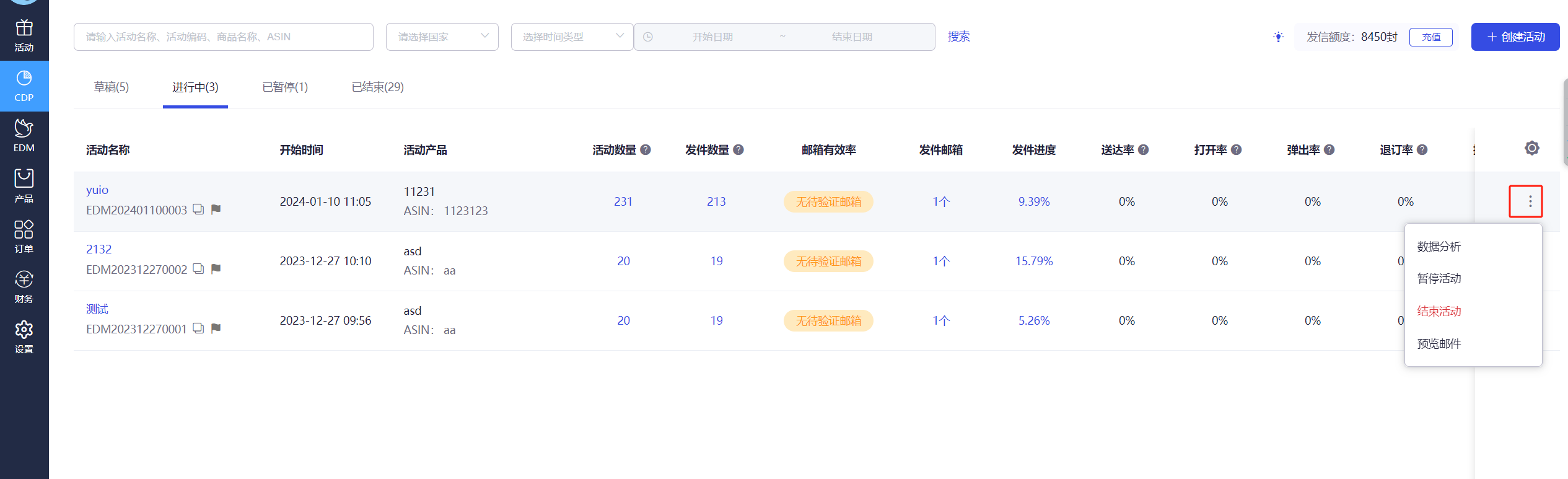Select 结束活动 from the row menu

coord(1439,311)
